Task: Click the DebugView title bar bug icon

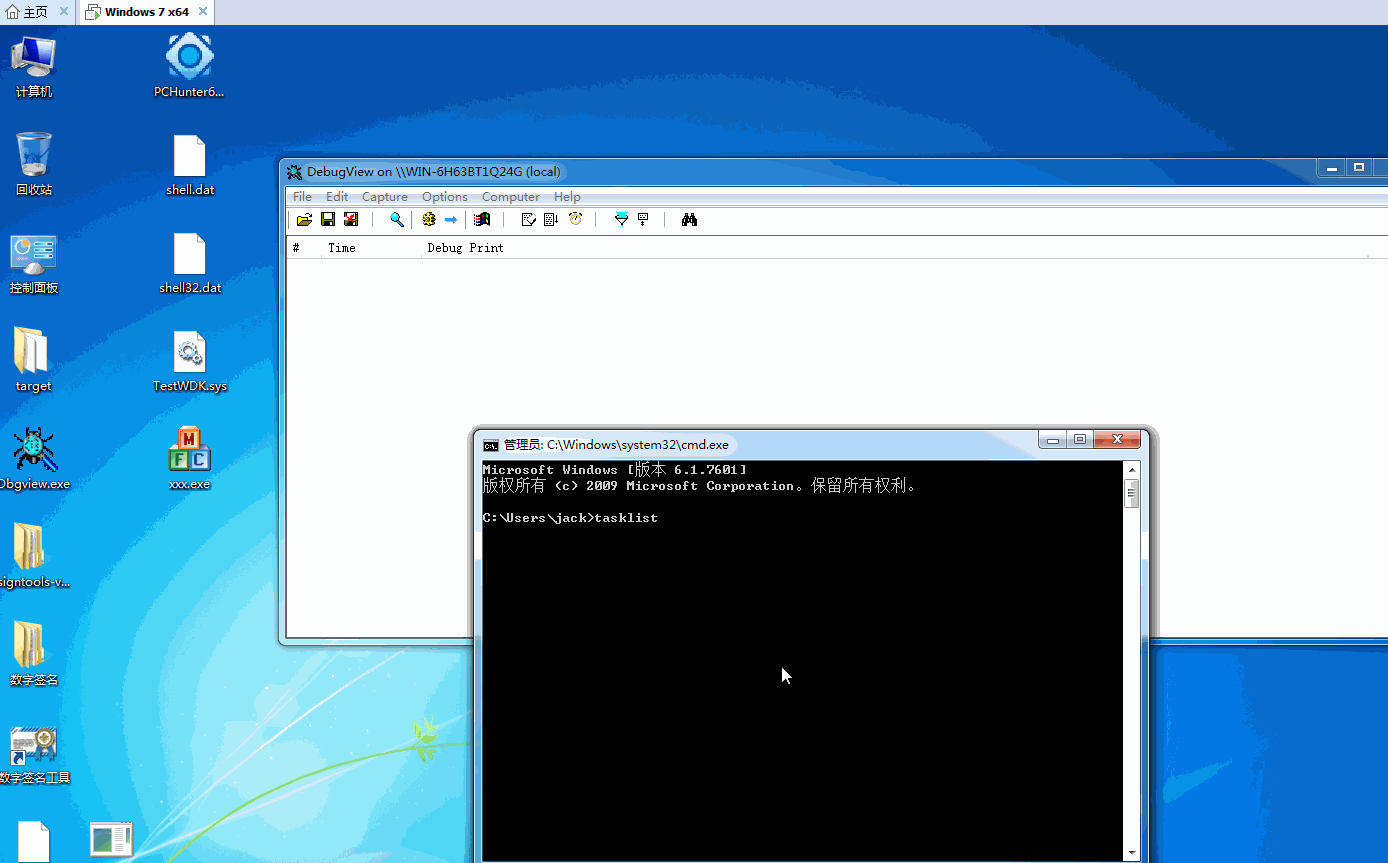Action: pos(295,172)
